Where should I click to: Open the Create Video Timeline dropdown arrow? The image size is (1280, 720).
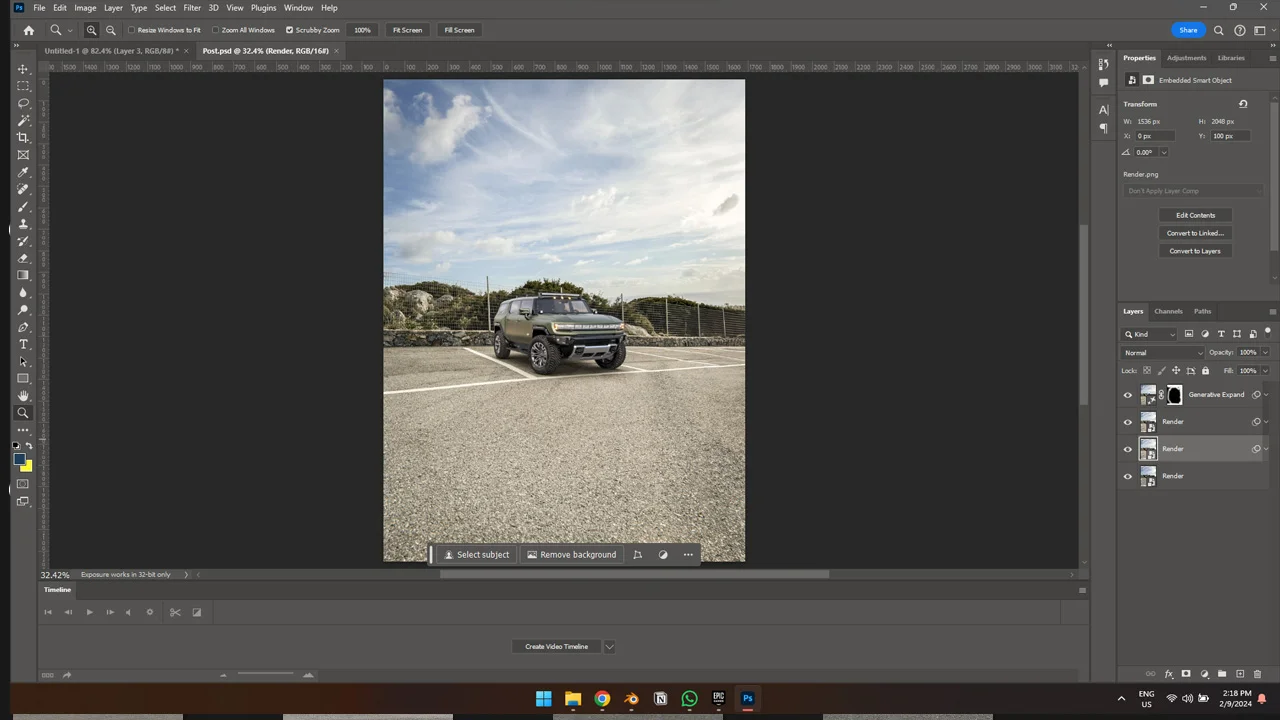(609, 646)
